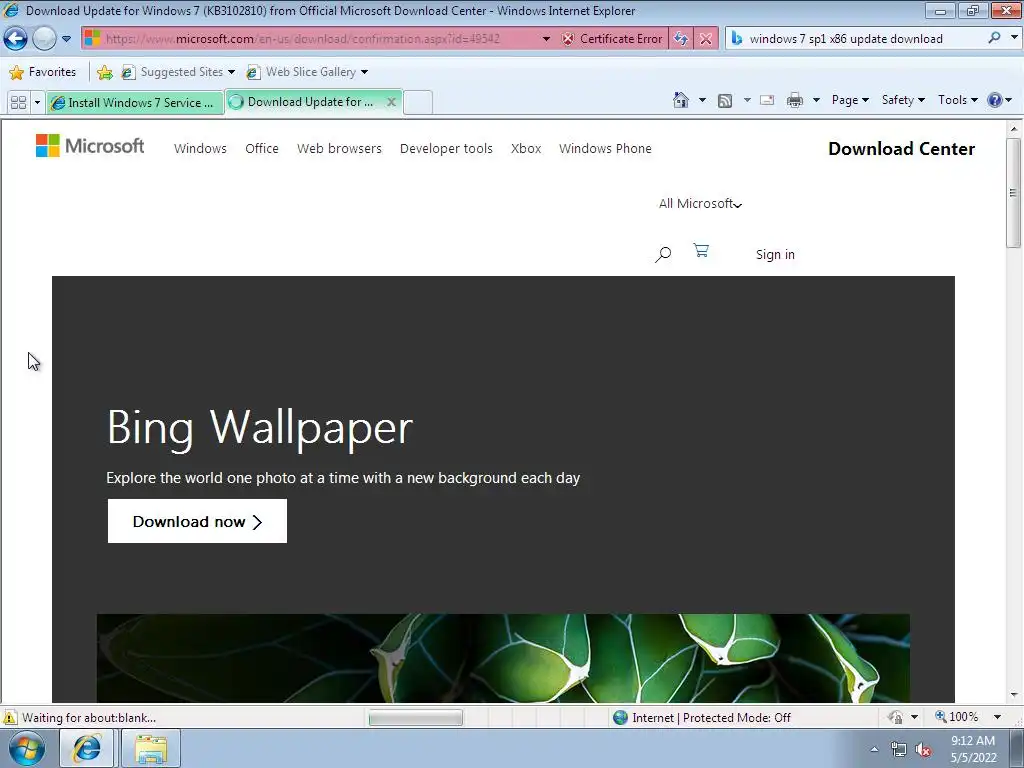Click the privacy report status icon
The image size is (1024, 768).
(895, 717)
